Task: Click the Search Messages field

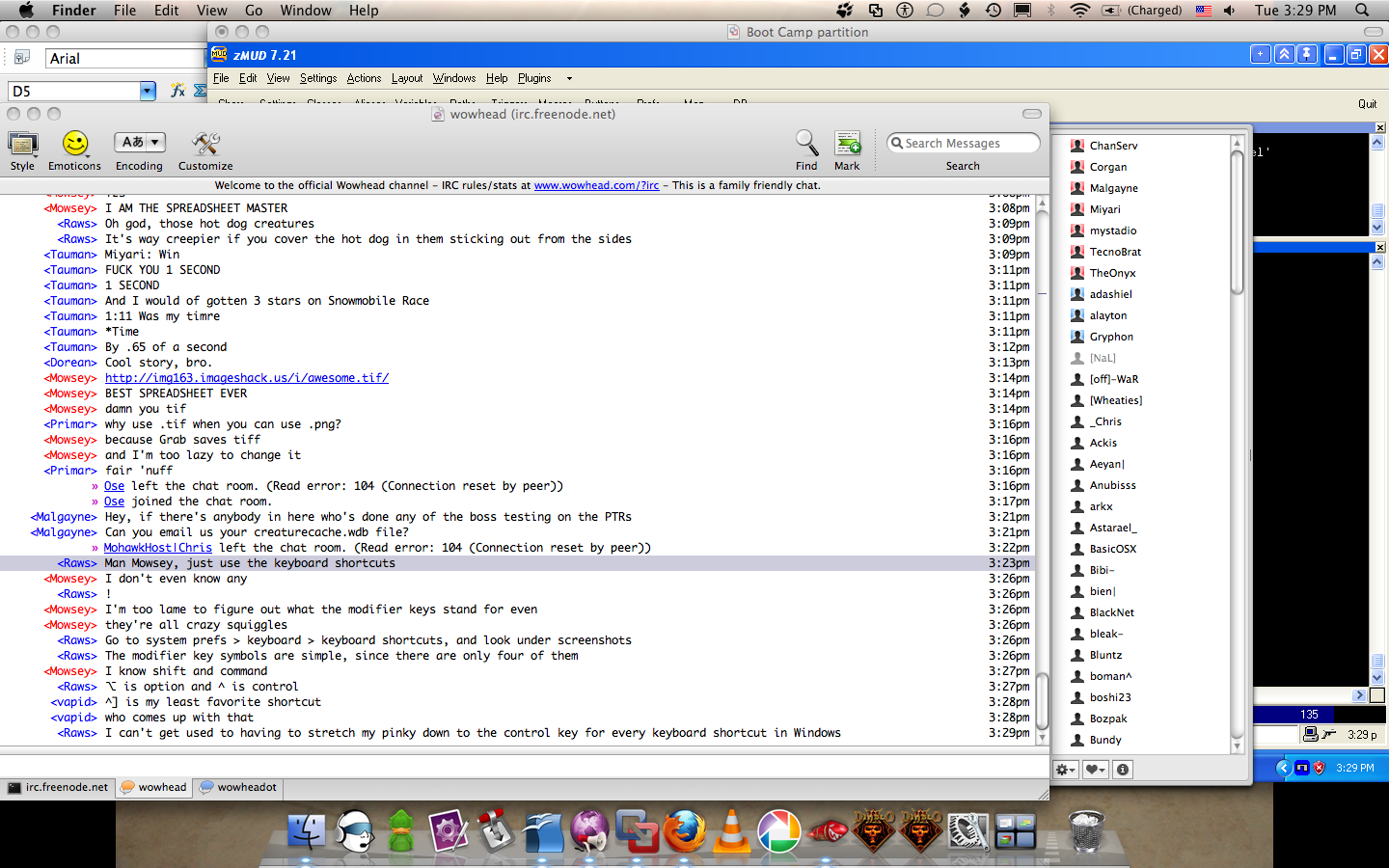Action: pyautogui.click(x=968, y=144)
